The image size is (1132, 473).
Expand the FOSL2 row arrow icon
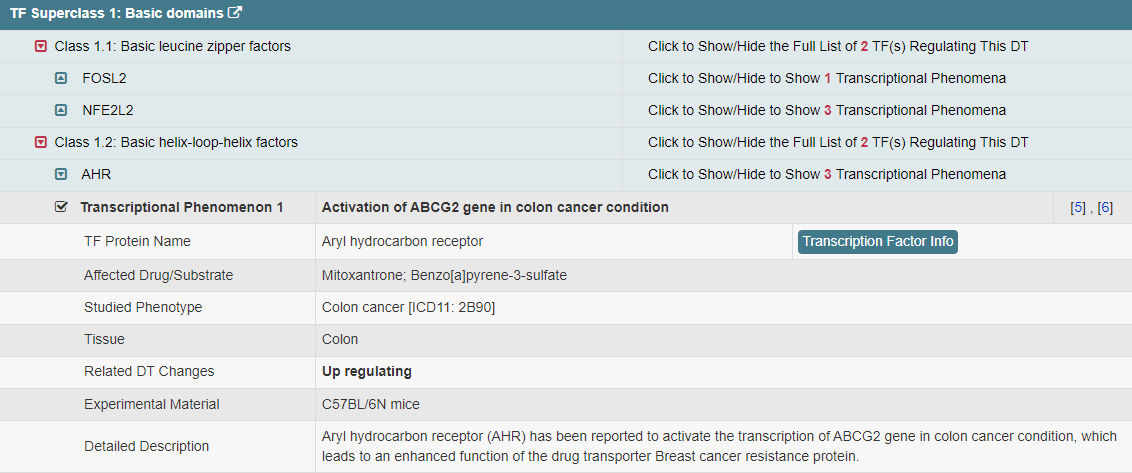(61, 78)
